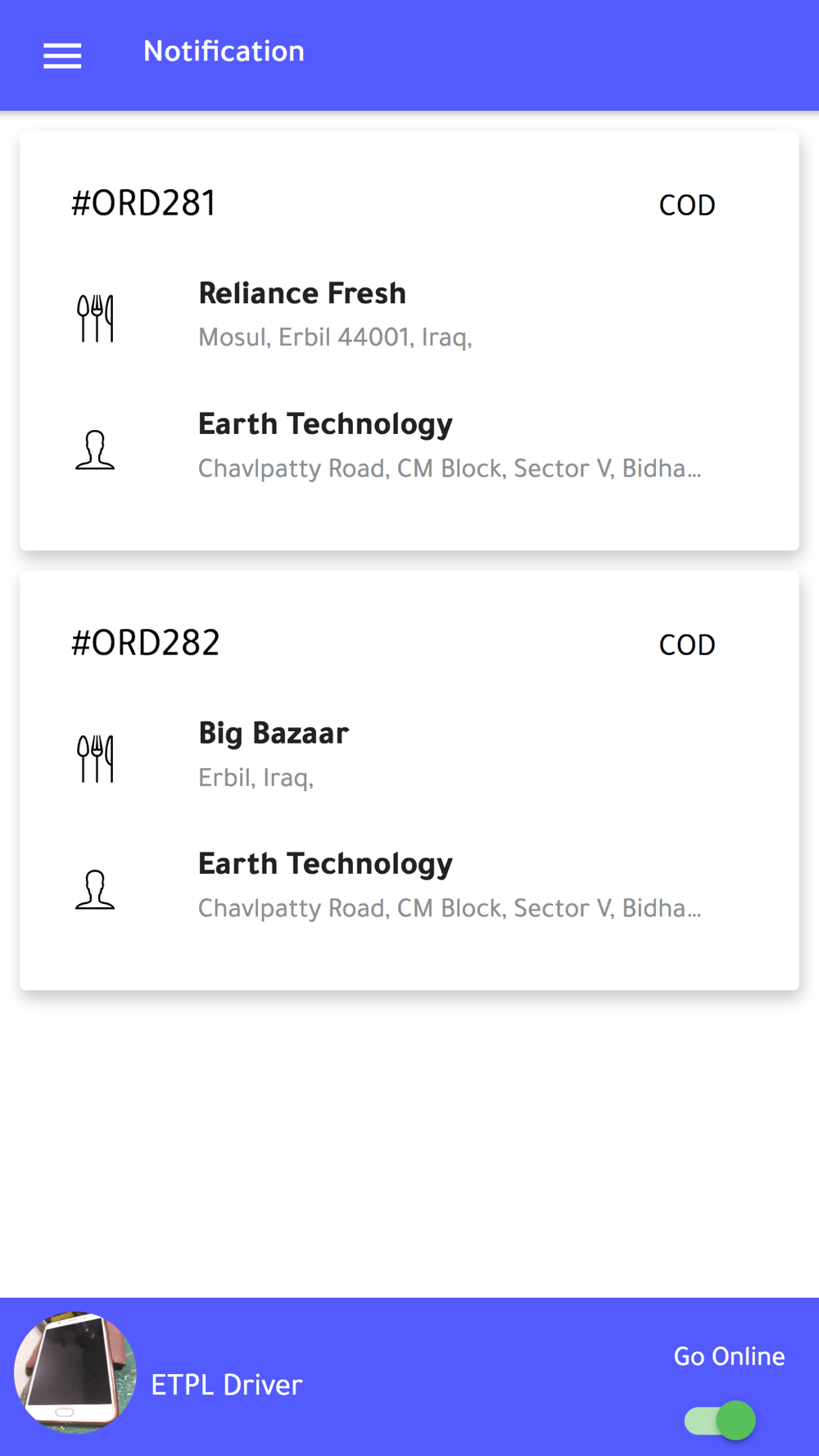This screenshot has height=1456, width=819.
Task: Tap the Mosul, Erbil 44001 address line
Action: 335,337
